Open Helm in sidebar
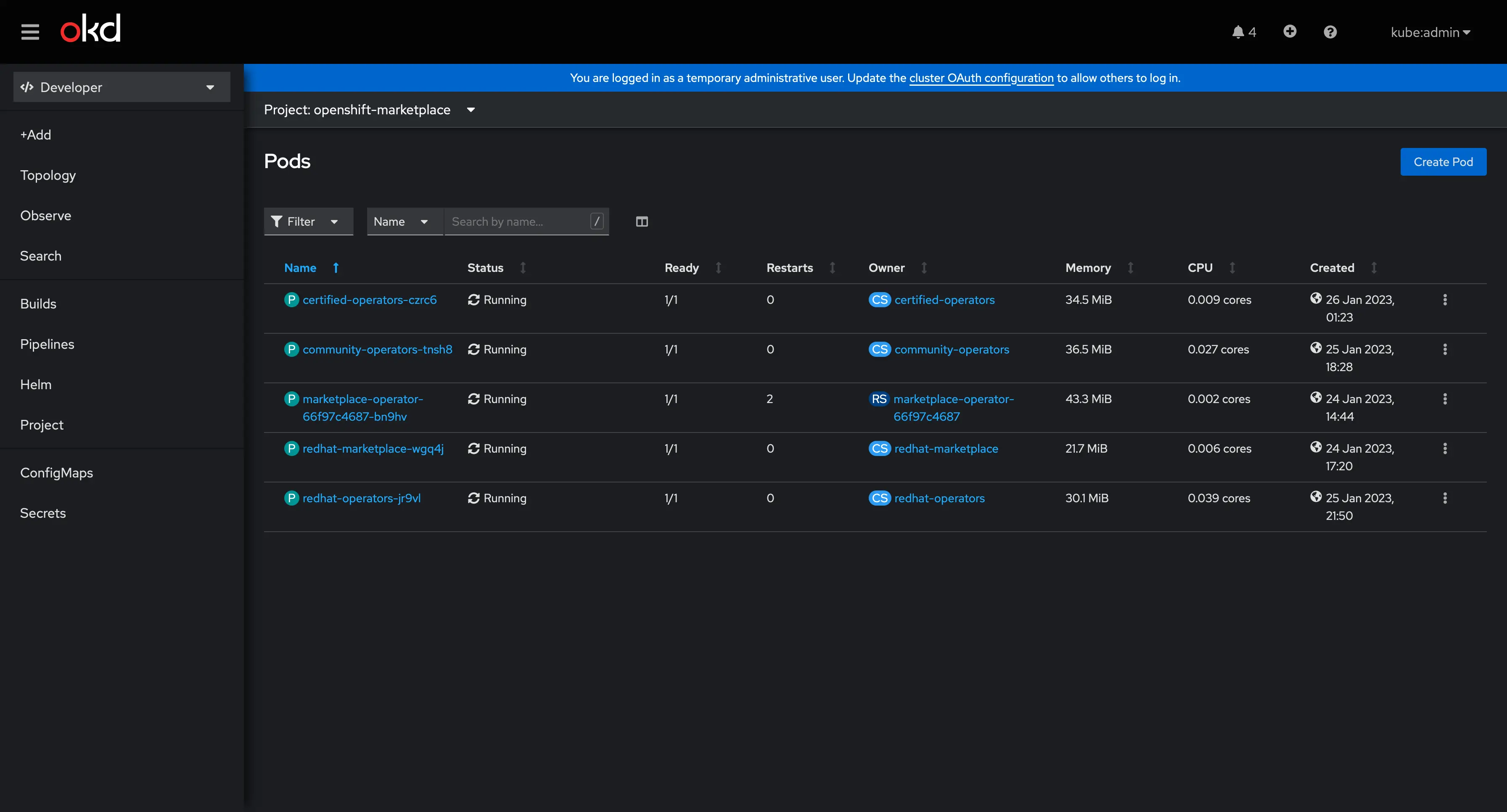Screen dimensions: 1507x812 point(36,384)
